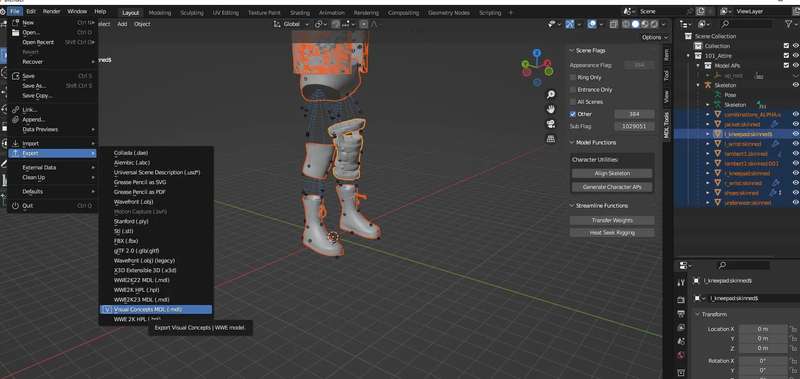
Task: Enable the All Scenes checkbox
Action: tap(573, 102)
